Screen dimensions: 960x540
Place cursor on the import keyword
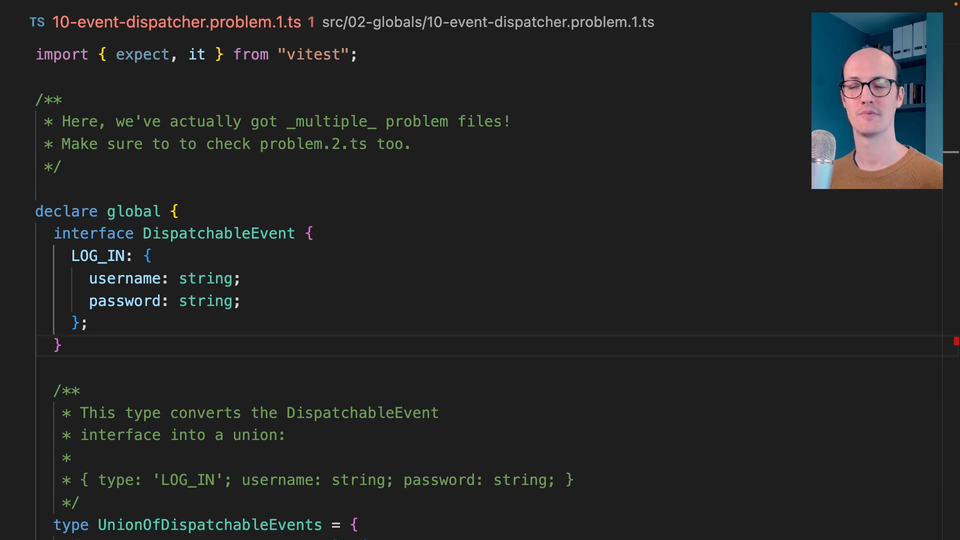coord(62,54)
